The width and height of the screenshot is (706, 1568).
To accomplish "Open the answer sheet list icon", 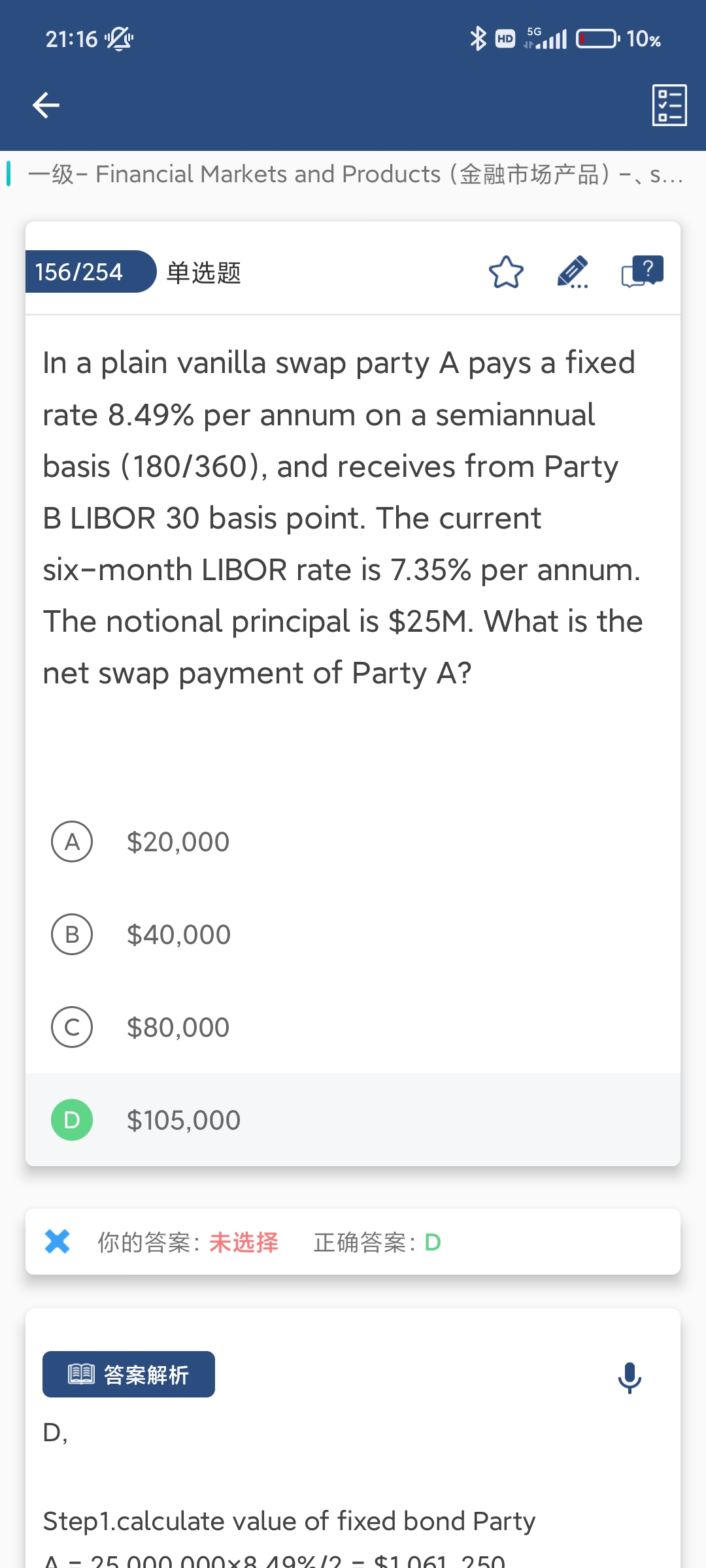I will tap(669, 105).
